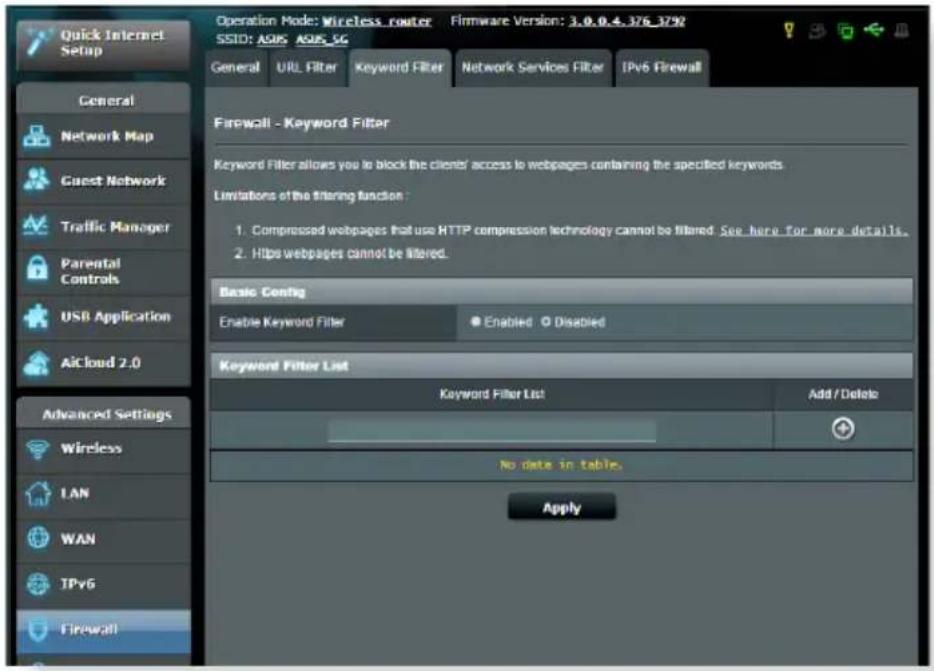Launch Quick Internet Setup
The width and height of the screenshot is (934, 671).
tap(104, 44)
